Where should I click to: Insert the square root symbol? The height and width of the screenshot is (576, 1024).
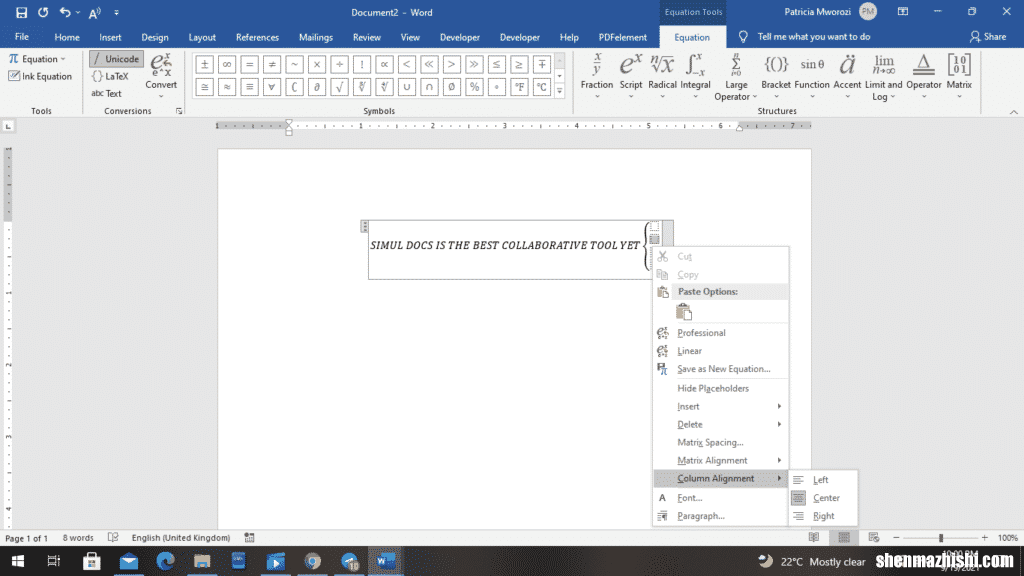(x=340, y=87)
